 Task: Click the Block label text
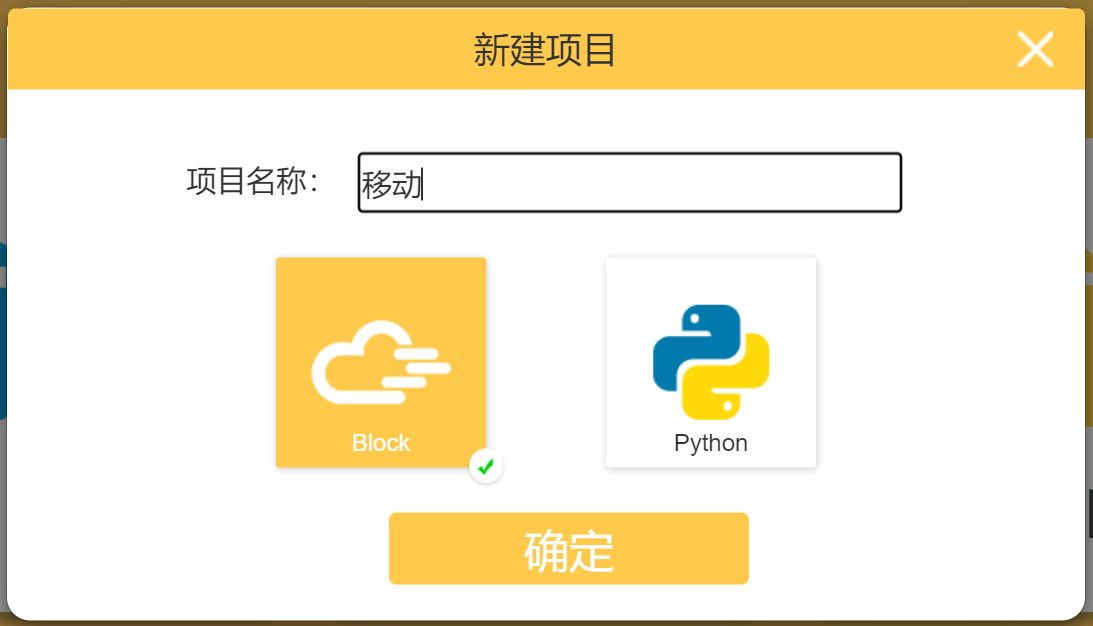coord(381,443)
